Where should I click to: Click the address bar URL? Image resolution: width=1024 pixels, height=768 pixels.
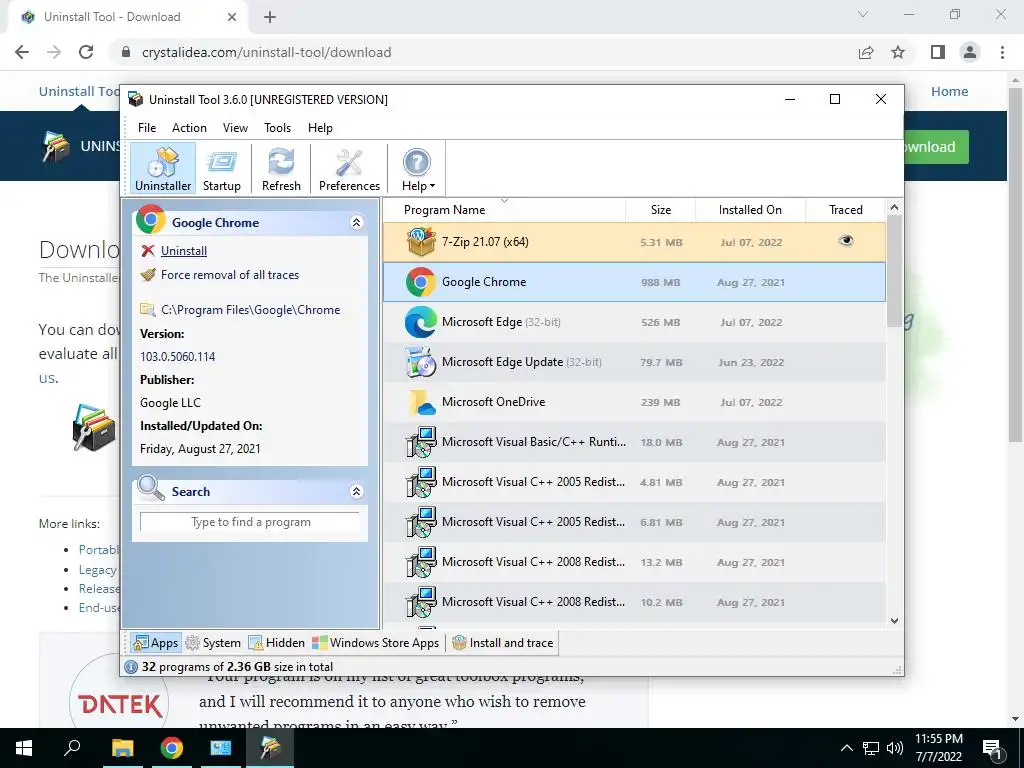266,52
